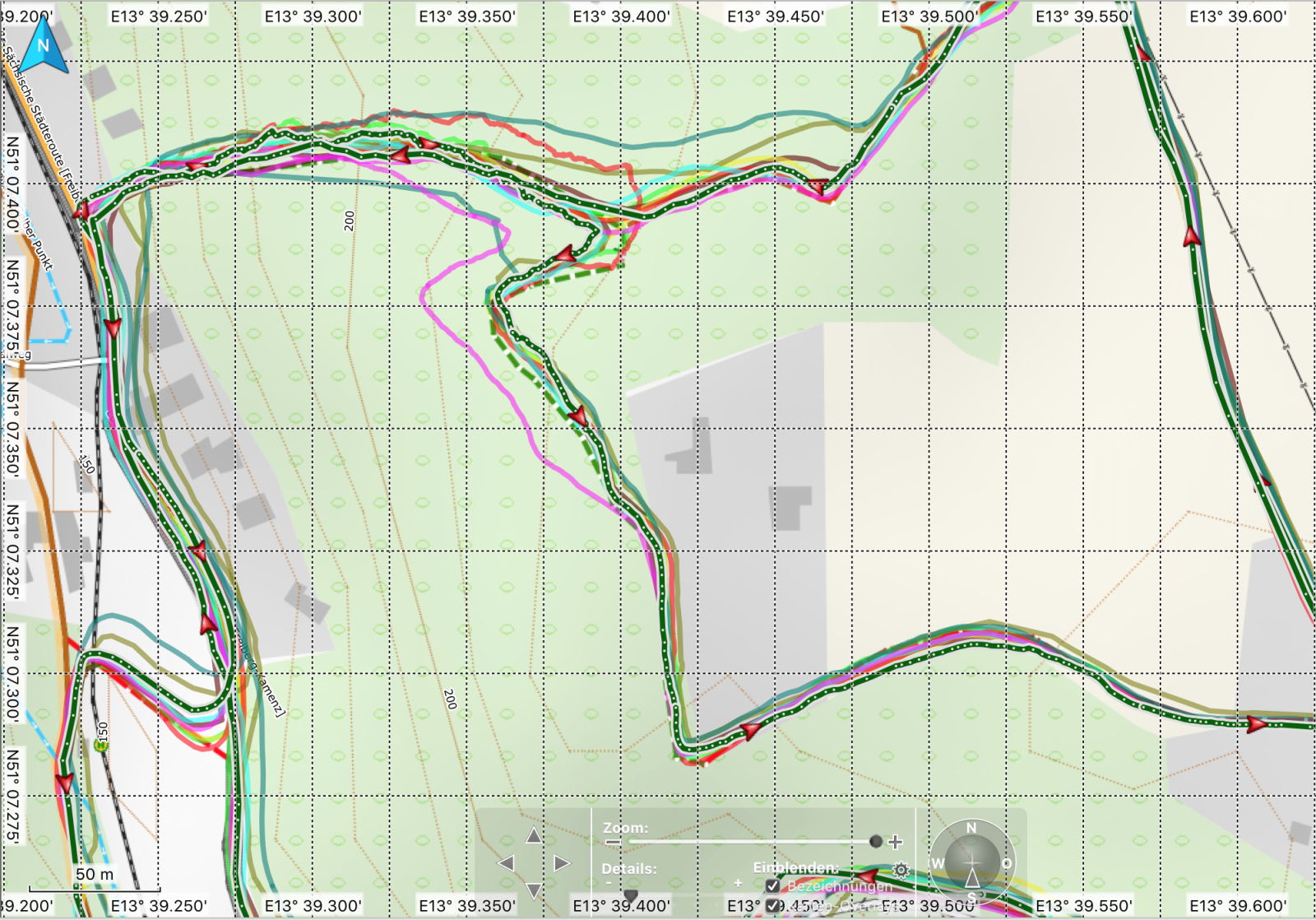The height and width of the screenshot is (920, 1316).
Task: Pan map left using the left arrow
Action: tap(506, 863)
